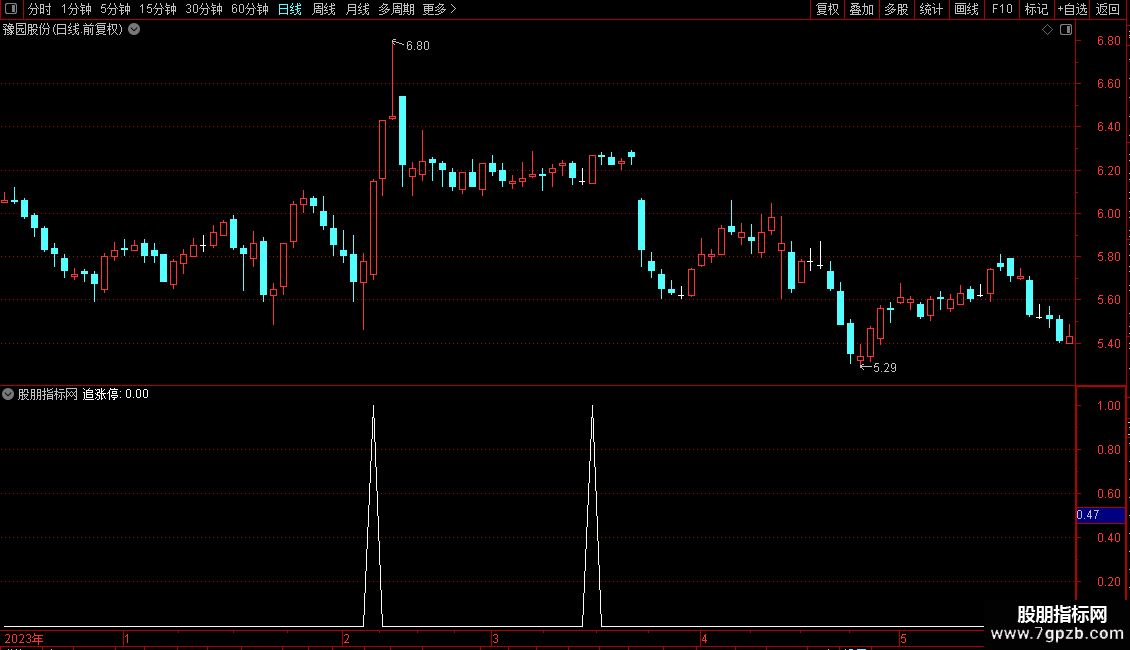Select the 15分钟 period tab

click(158, 9)
